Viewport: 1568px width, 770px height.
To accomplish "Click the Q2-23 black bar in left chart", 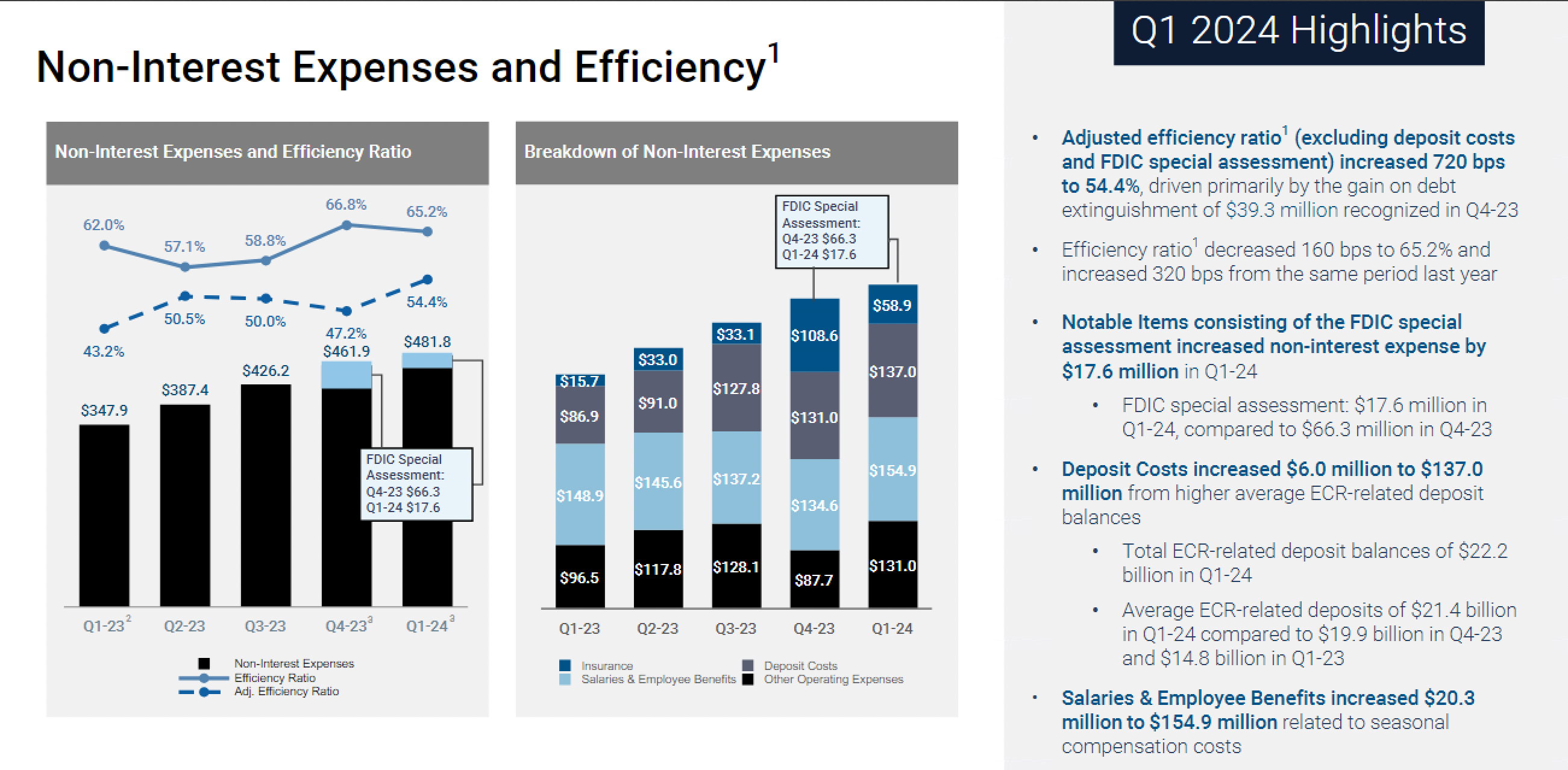I will tap(185, 506).
